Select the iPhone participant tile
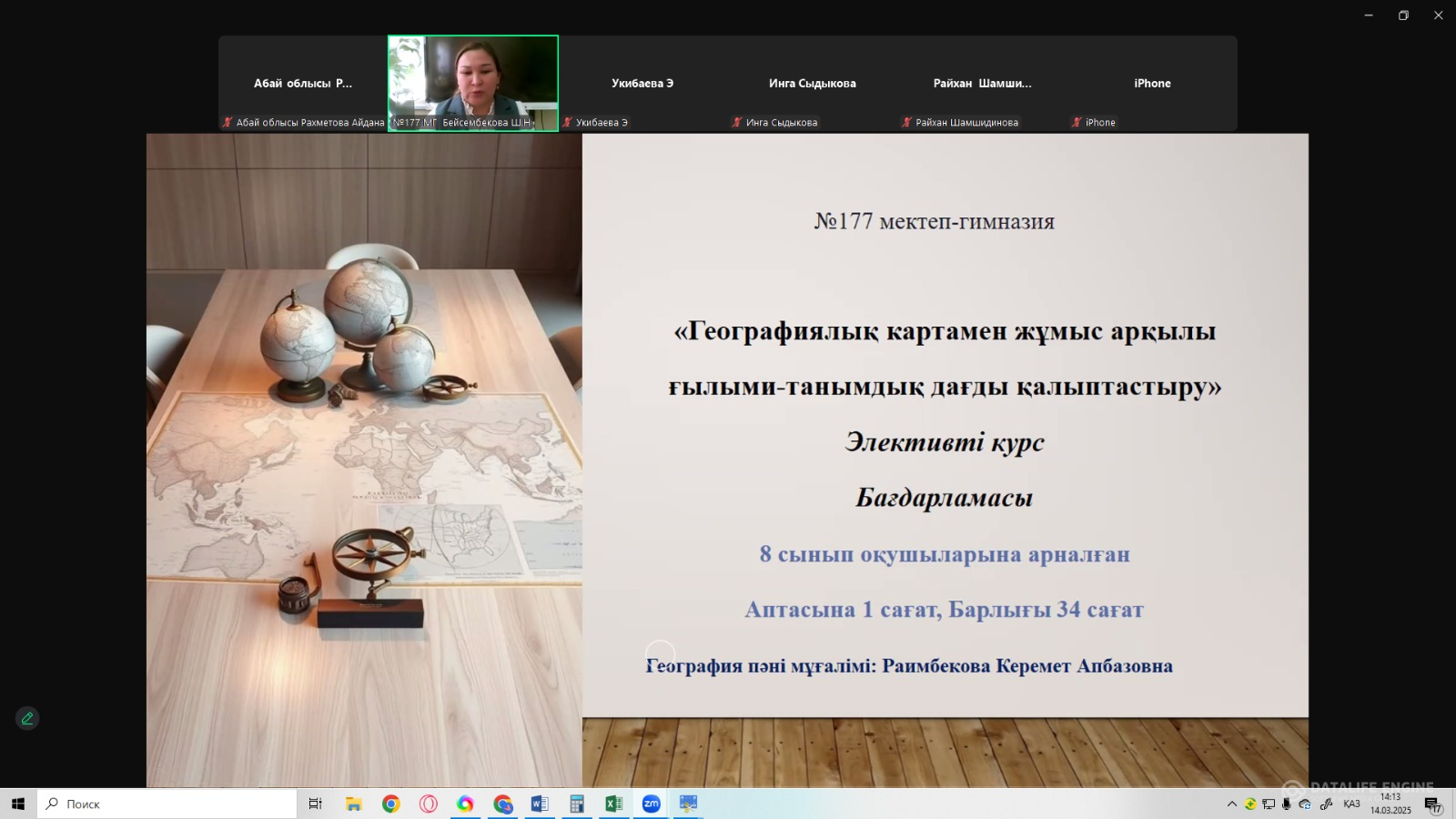The width and height of the screenshot is (1456, 819). (x=1152, y=83)
